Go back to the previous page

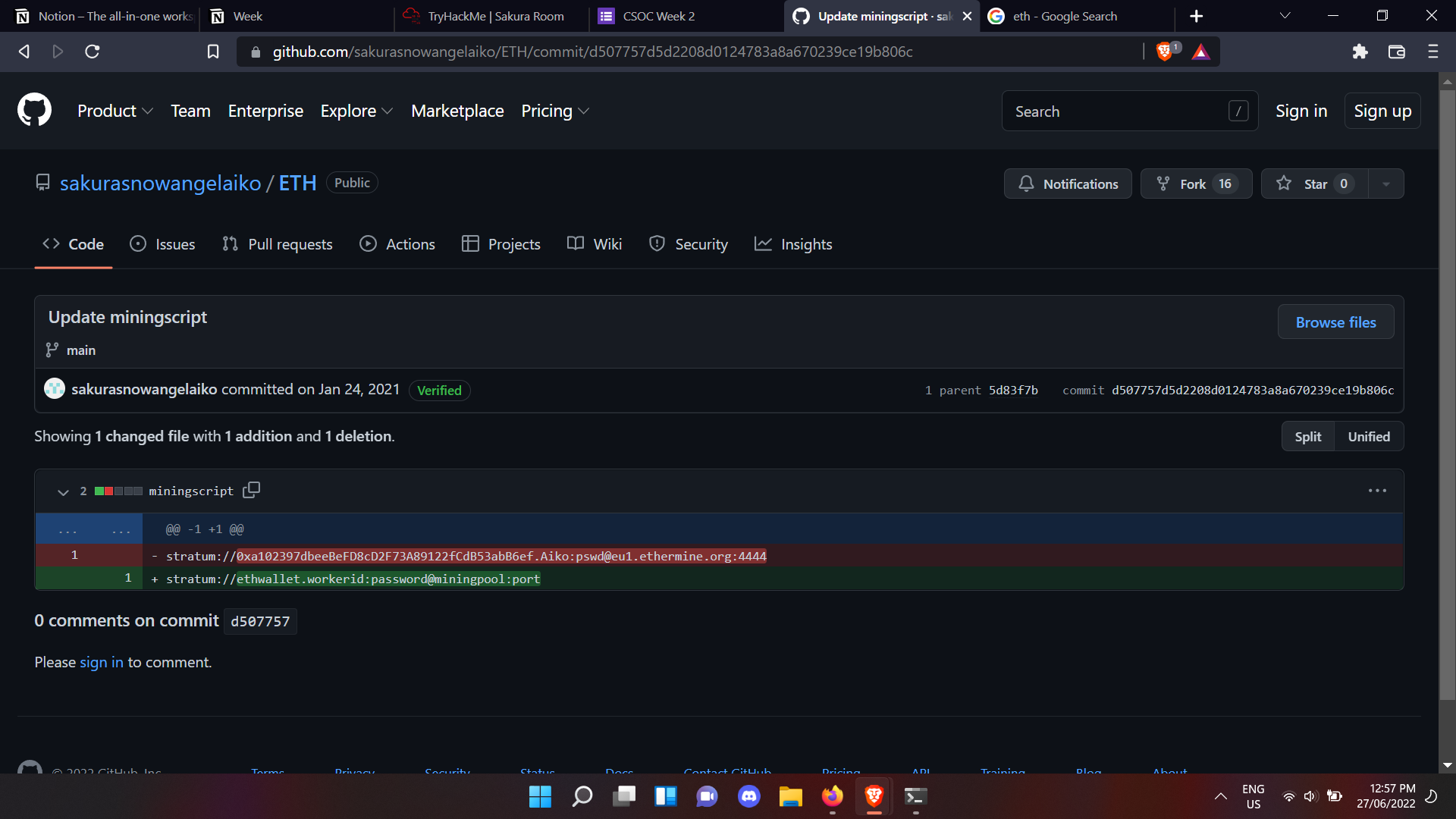(24, 52)
